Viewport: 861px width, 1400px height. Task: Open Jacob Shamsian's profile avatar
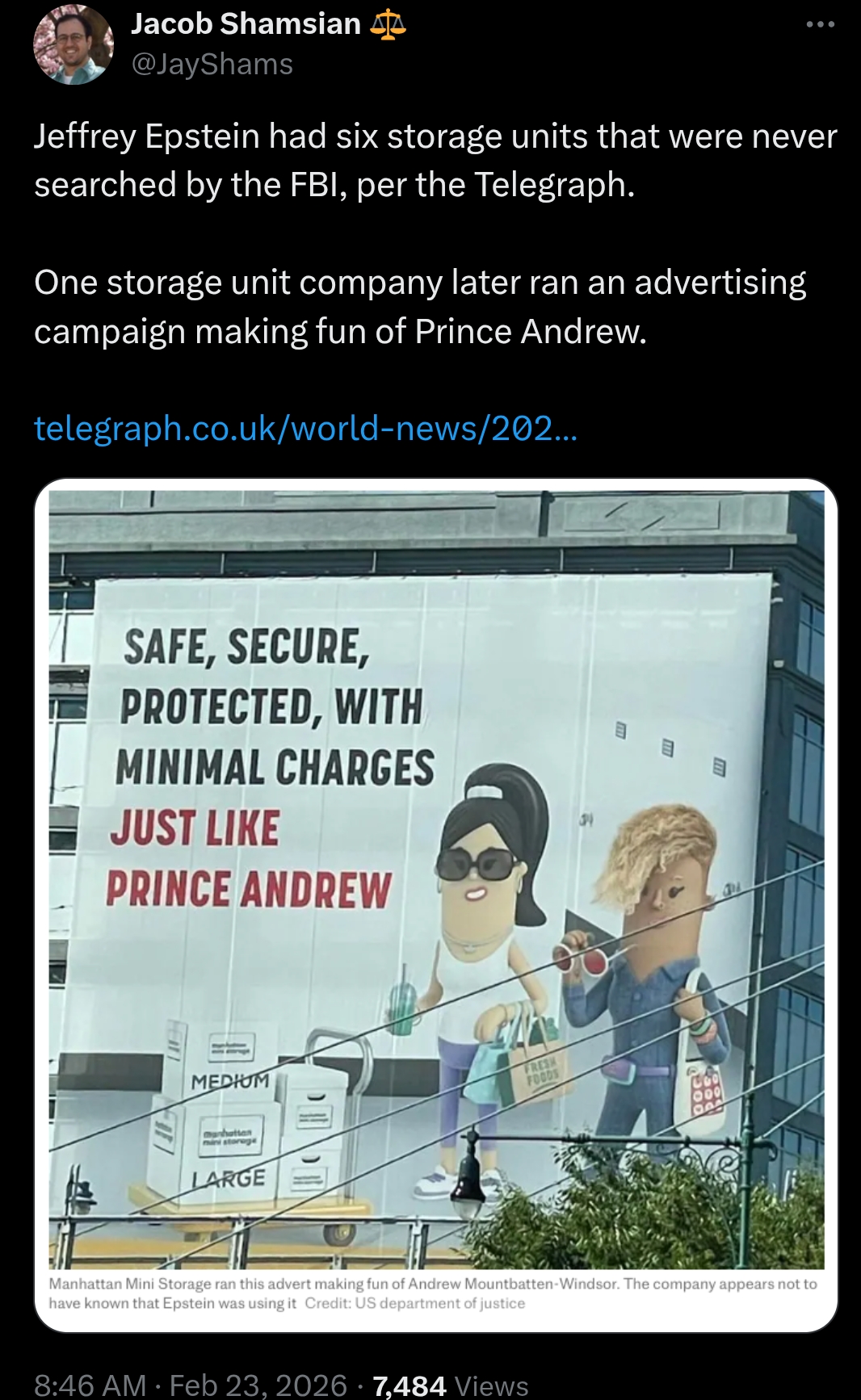click(x=73, y=44)
